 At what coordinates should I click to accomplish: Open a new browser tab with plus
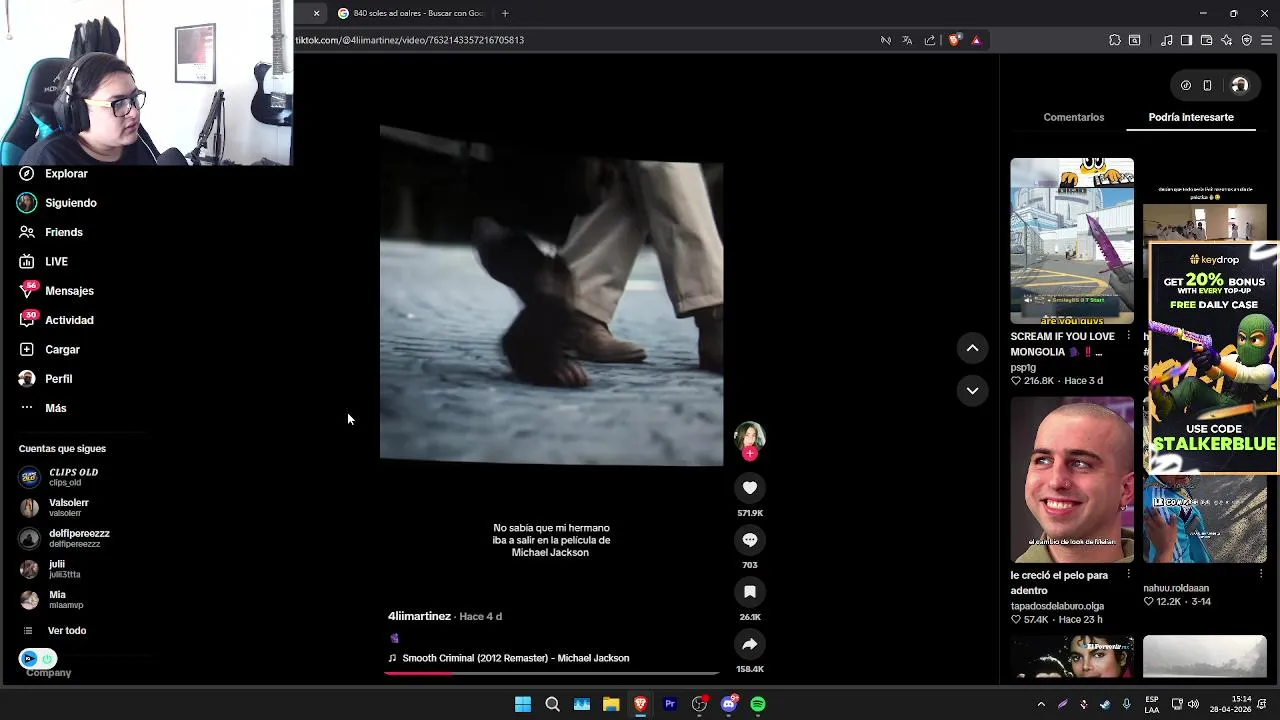tap(505, 13)
